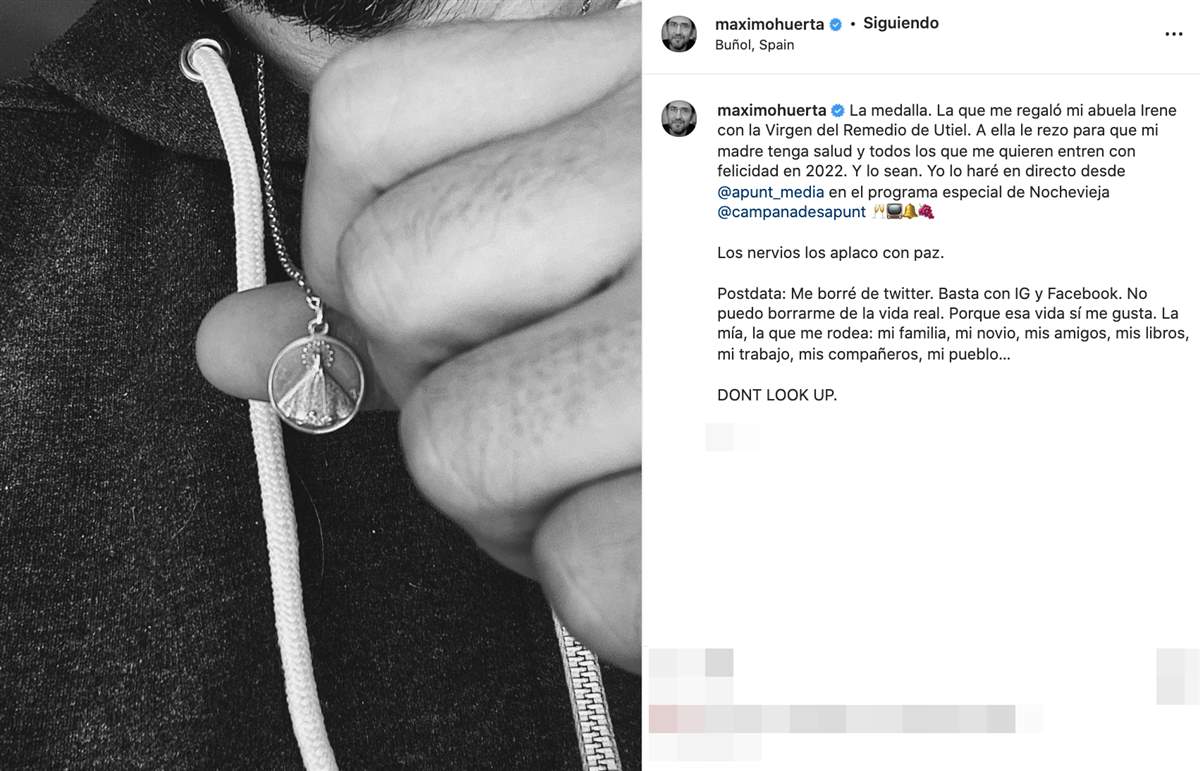
Task: Toggle the Siguiendo following status
Action: tap(901, 23)
